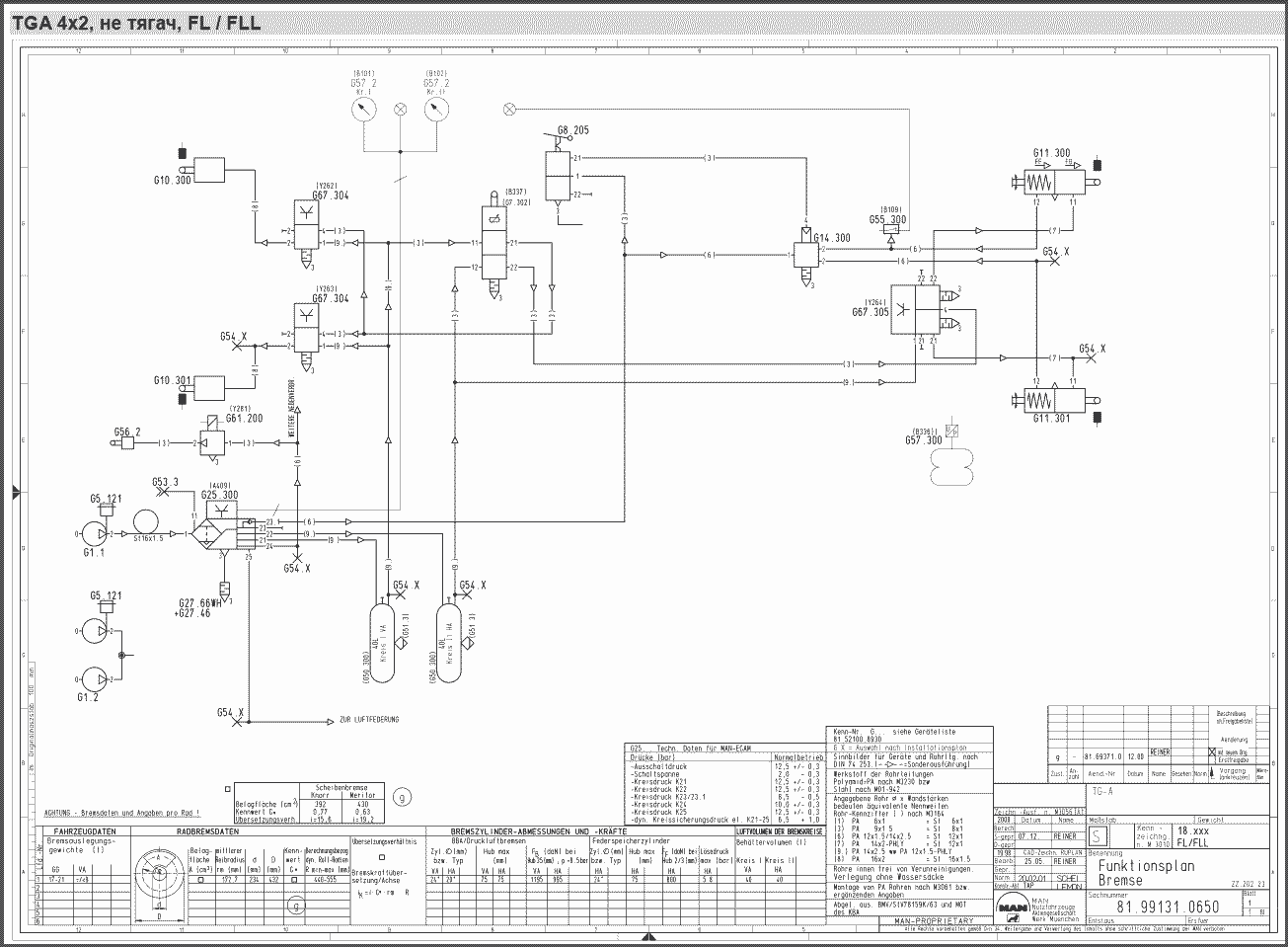Click the X-marked checkbox above Erstfreigabe
Image resolution: width=1288 pixels, height=947 pixels.
(x=1213, y=751)
